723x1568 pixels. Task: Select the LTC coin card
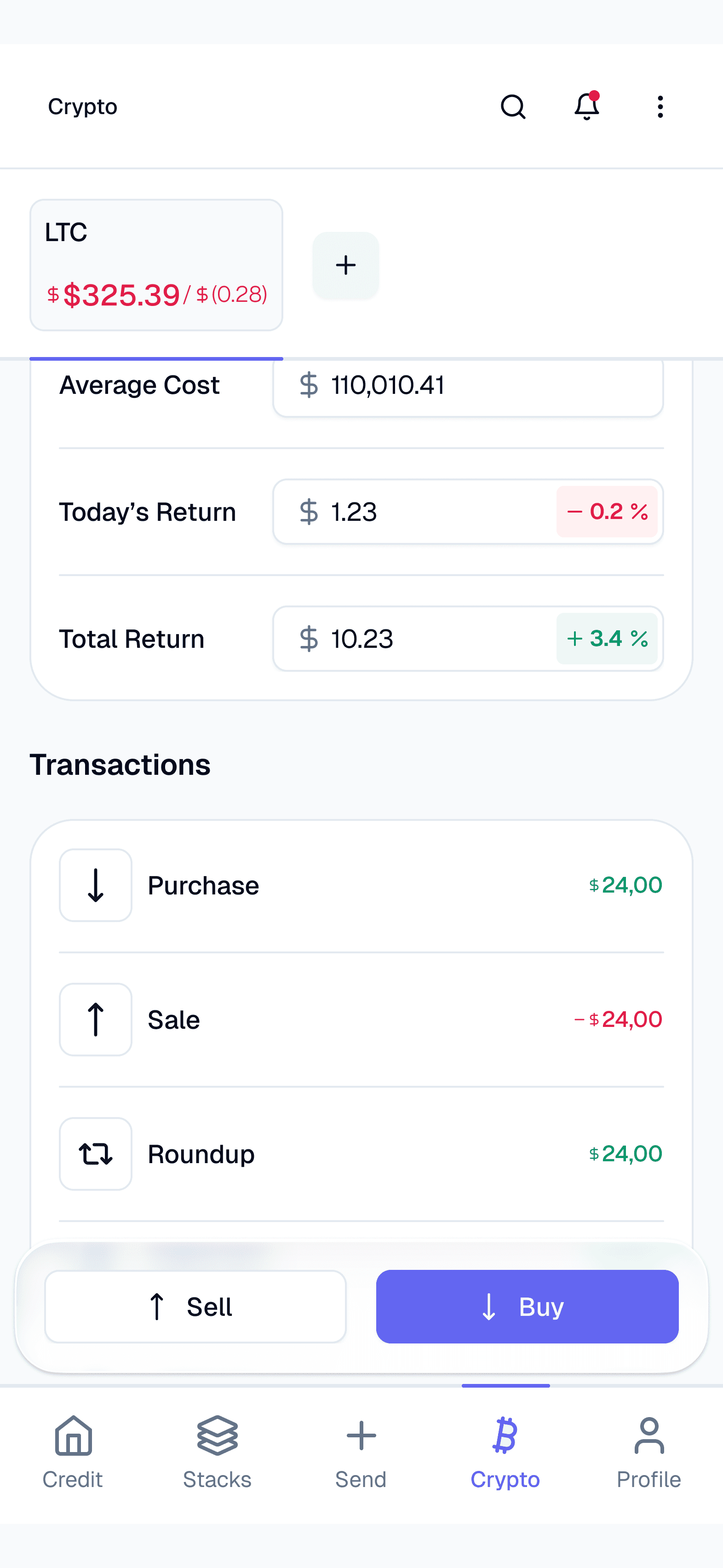pyautogui.click(x=156, y=265)
